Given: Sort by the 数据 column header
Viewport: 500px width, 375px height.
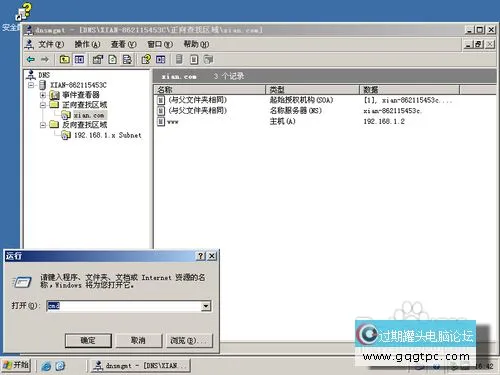Looking at the screenshot, I should [409, 90].
